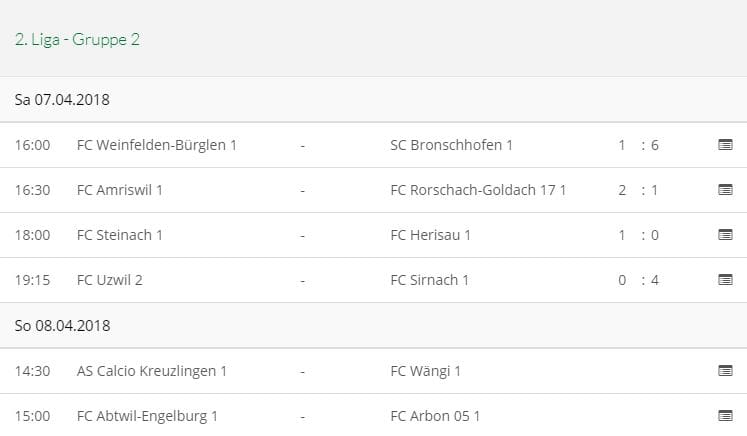Screen dimensions: 747x436
Task: View FC Herisau 1 team
Action: coord(430,235)
